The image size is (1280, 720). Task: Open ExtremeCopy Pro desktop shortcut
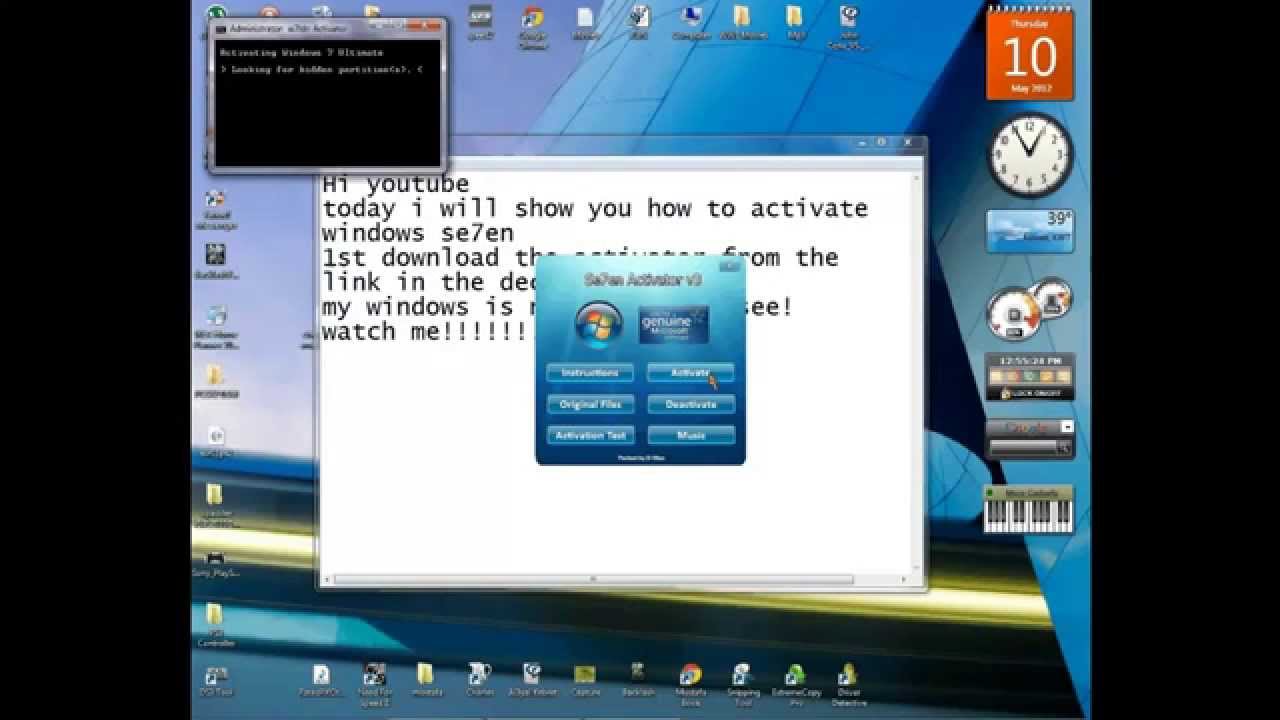(x=794, y=683)
